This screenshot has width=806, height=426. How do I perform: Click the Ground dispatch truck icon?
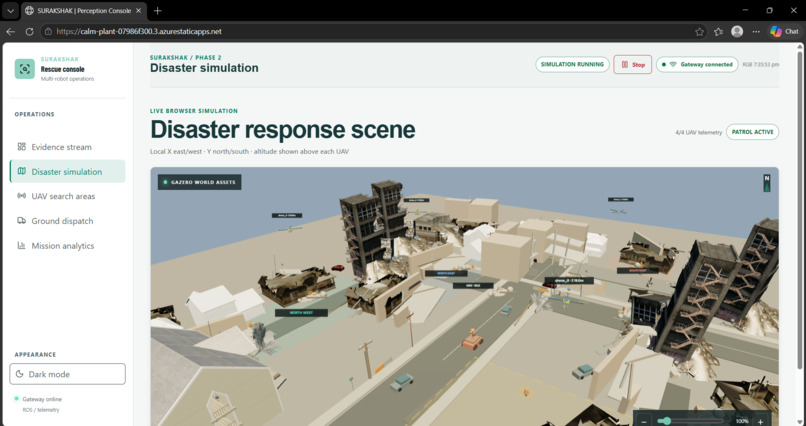pos(22,220)
